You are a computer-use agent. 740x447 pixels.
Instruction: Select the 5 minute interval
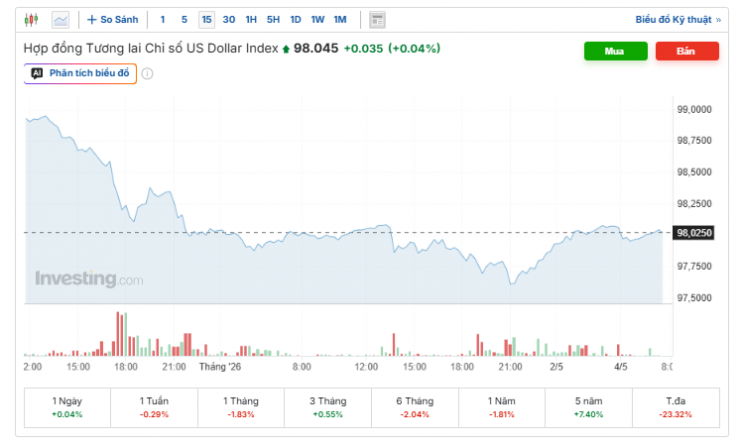pos(184,19)
